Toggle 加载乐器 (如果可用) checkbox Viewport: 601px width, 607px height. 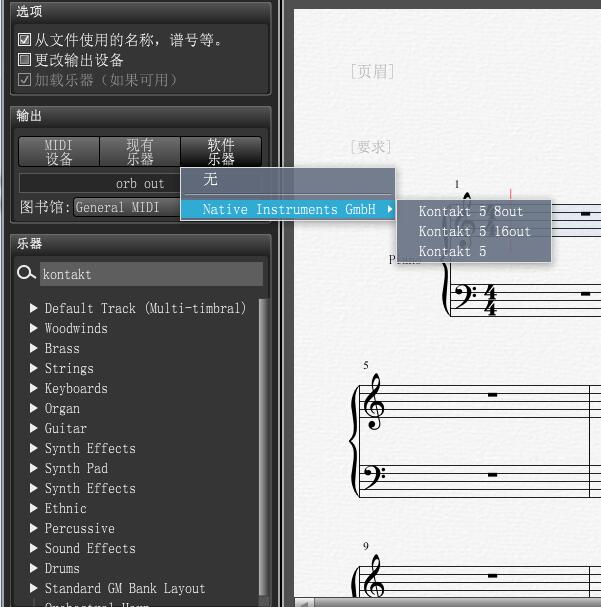(25, 80)
